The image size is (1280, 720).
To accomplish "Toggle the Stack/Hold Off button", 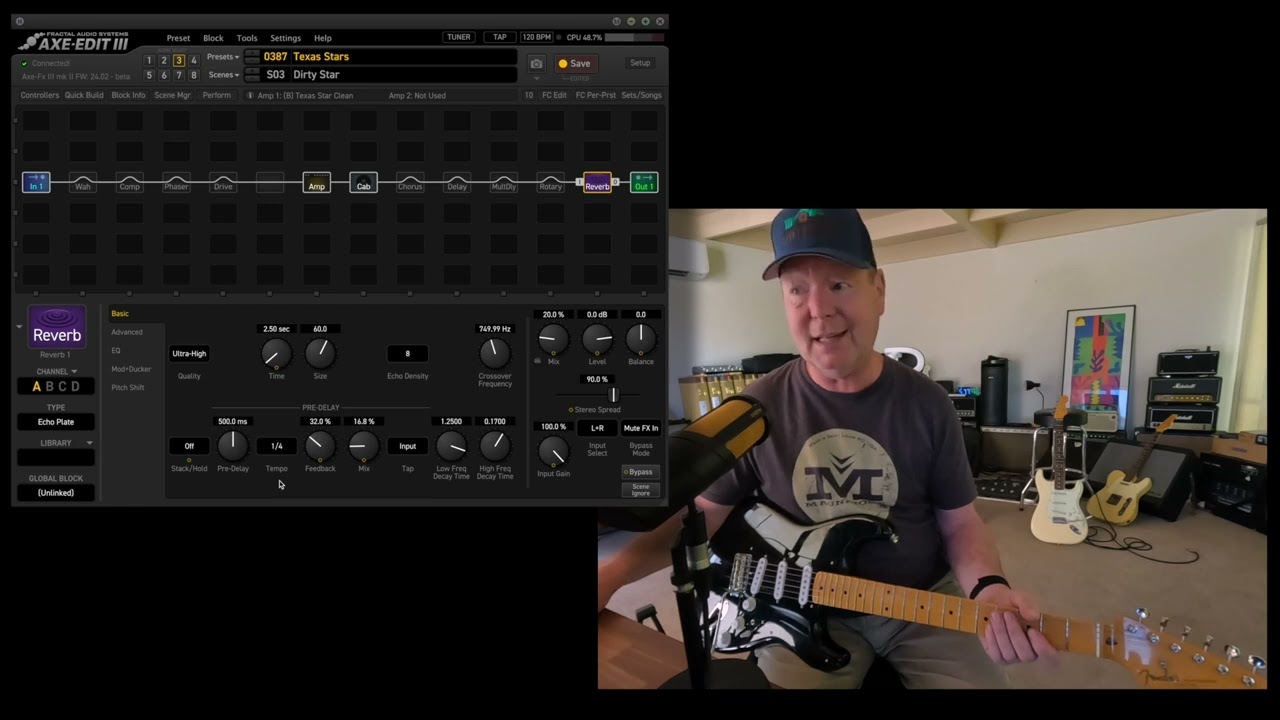I will [x=189, y=446].
